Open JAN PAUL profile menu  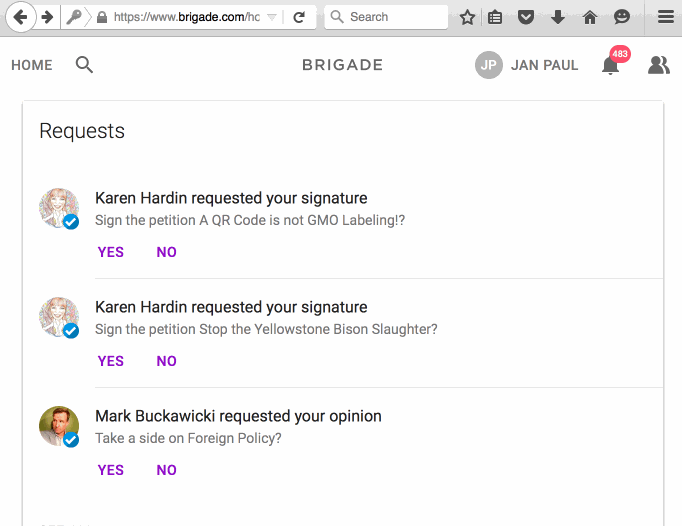[x=544, y=65]
